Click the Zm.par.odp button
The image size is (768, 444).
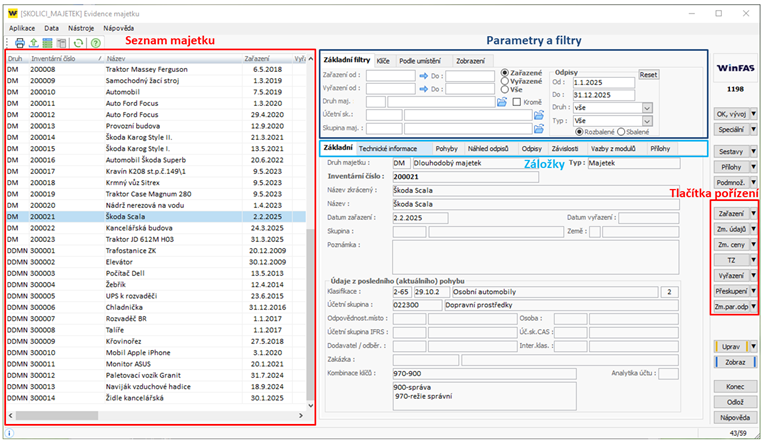pyautogui.click(x=731, y=307)
